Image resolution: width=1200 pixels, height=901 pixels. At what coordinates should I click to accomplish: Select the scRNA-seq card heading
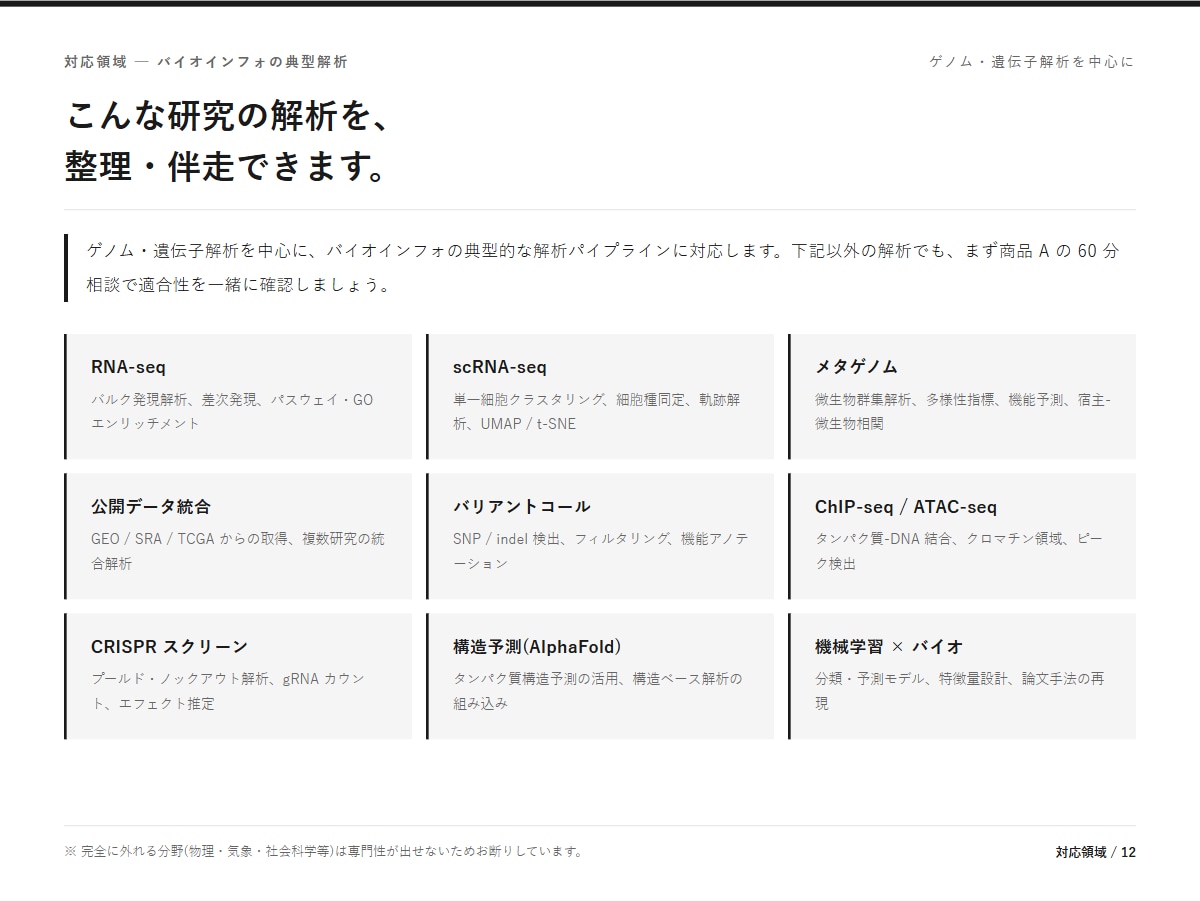[x=500, y=367]
